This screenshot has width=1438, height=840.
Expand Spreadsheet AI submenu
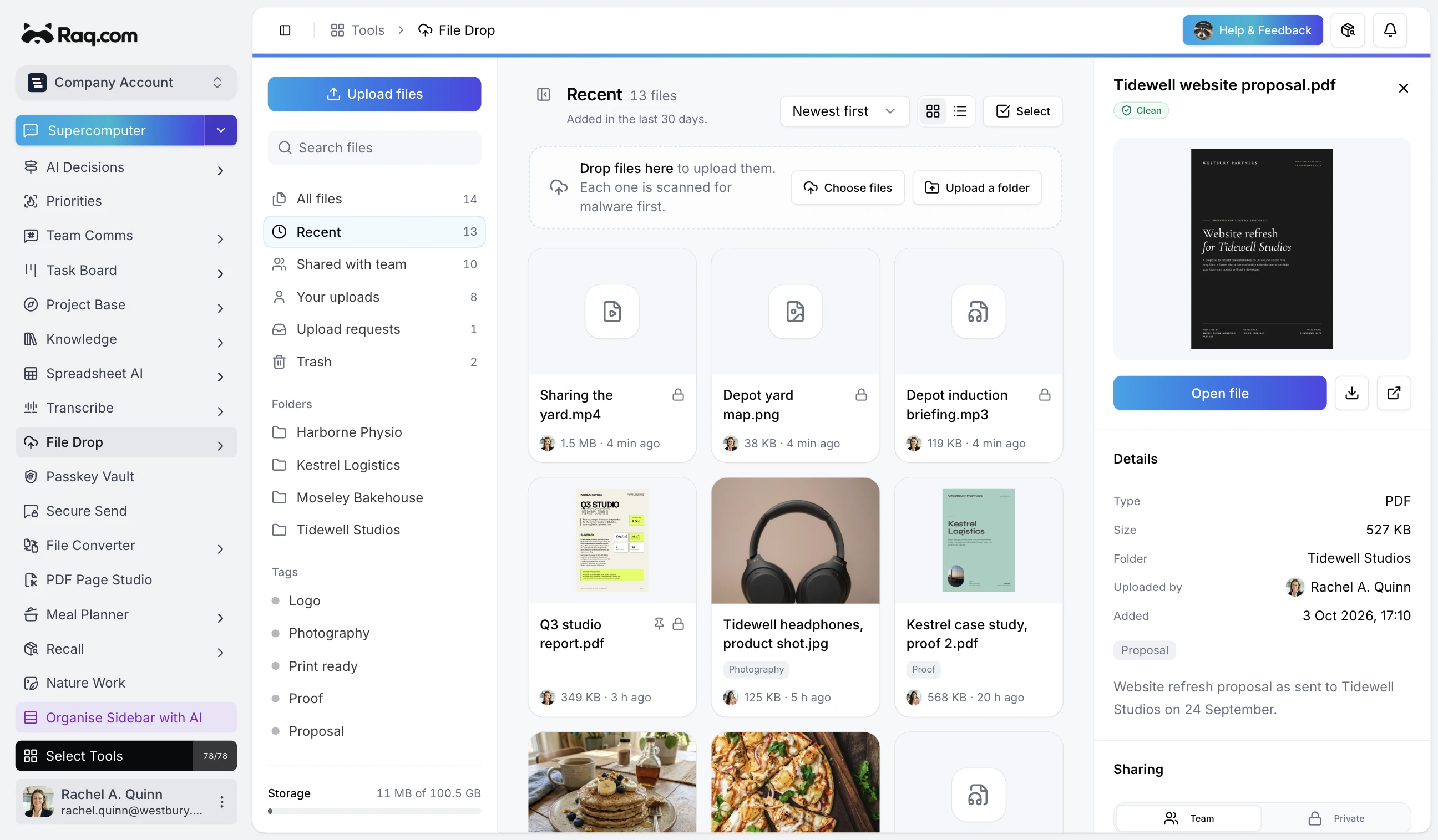[220, 376]
